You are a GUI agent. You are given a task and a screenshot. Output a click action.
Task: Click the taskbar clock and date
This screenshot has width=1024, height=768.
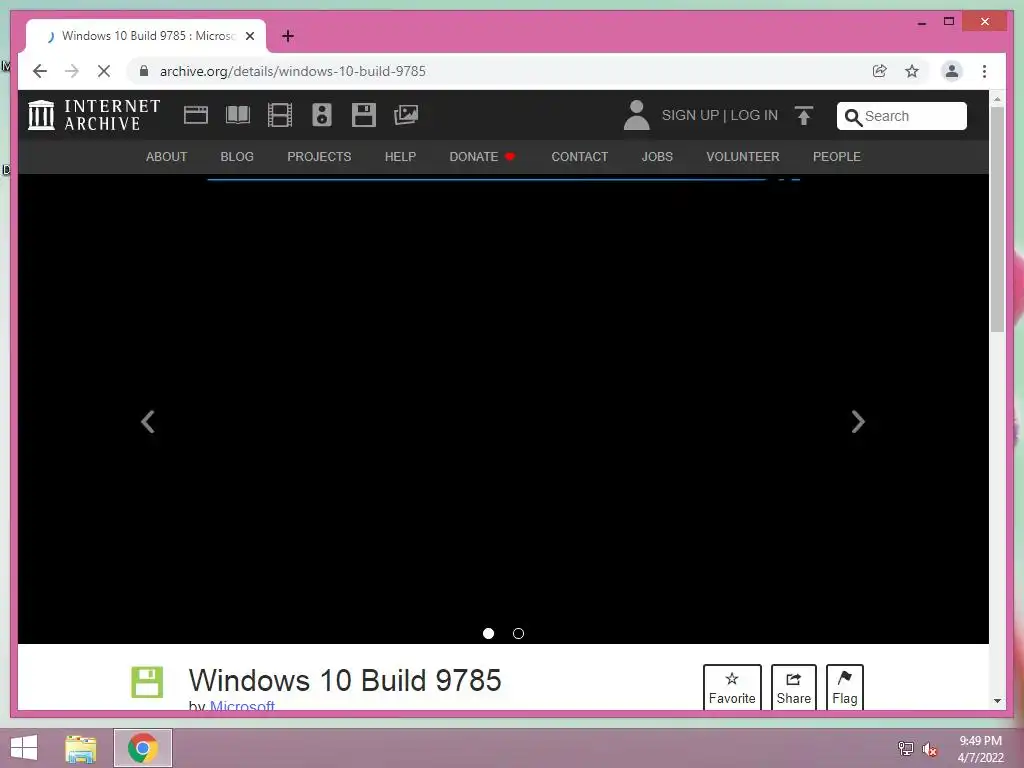[x=980, y=749]
